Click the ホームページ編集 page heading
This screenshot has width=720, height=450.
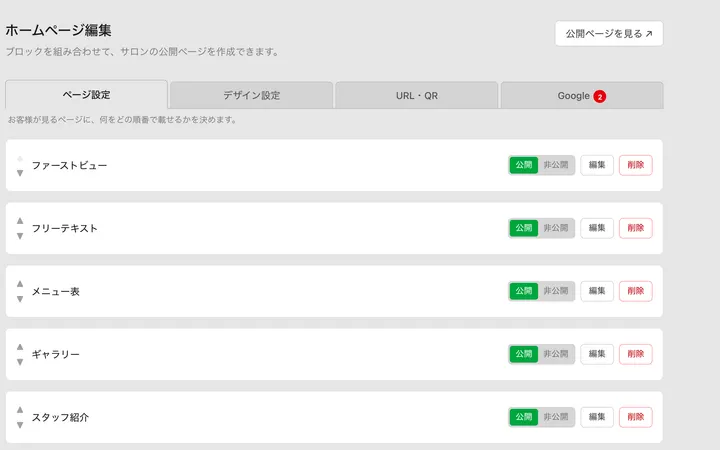[x=58, y=30]
